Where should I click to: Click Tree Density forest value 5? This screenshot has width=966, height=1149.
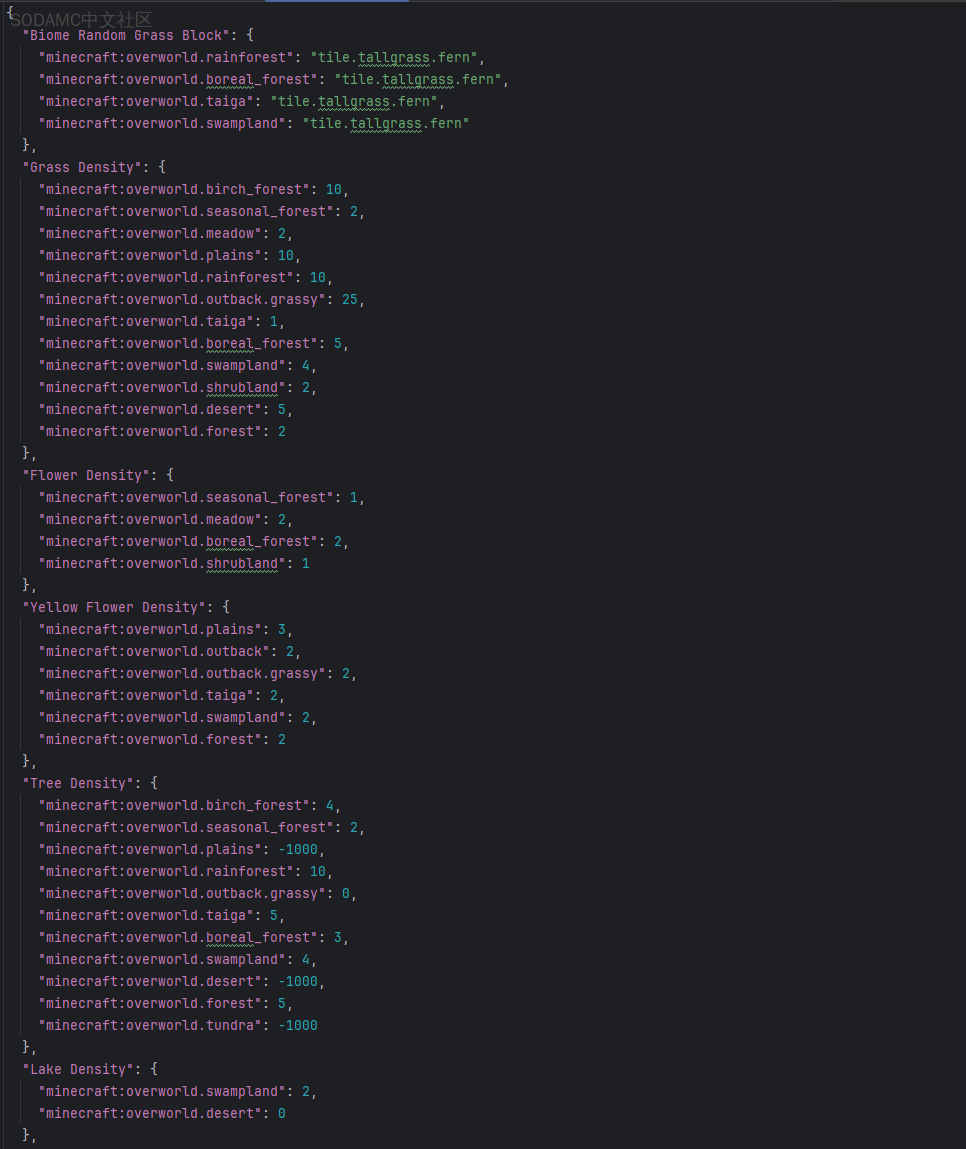tap(281, 1002)
